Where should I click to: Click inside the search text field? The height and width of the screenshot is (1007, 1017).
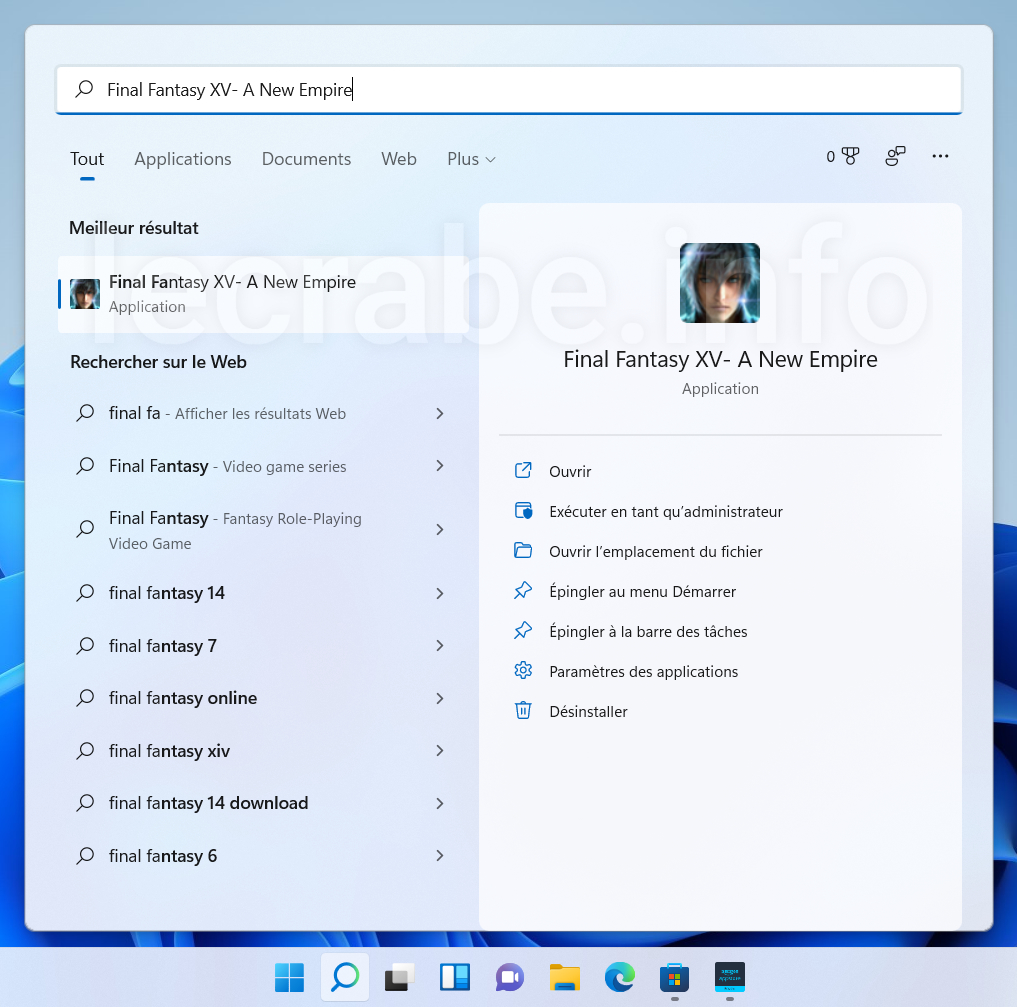pyautogui.click(x=508, y=89)
